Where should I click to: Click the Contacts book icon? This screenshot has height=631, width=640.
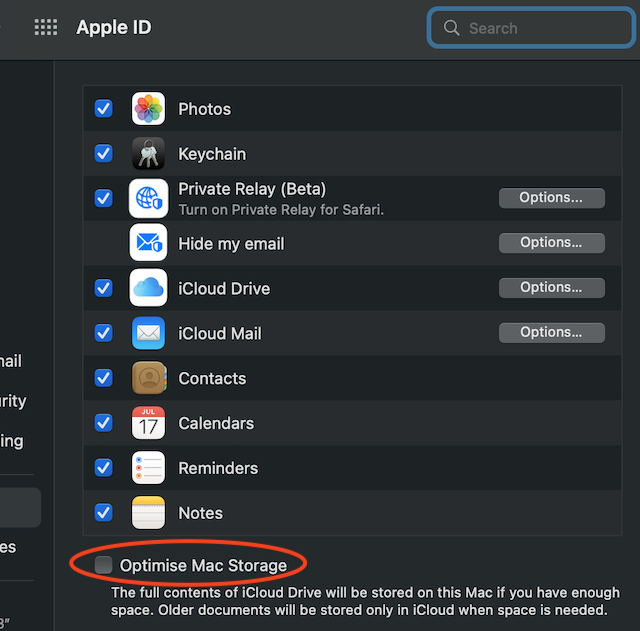pos(149,378)
